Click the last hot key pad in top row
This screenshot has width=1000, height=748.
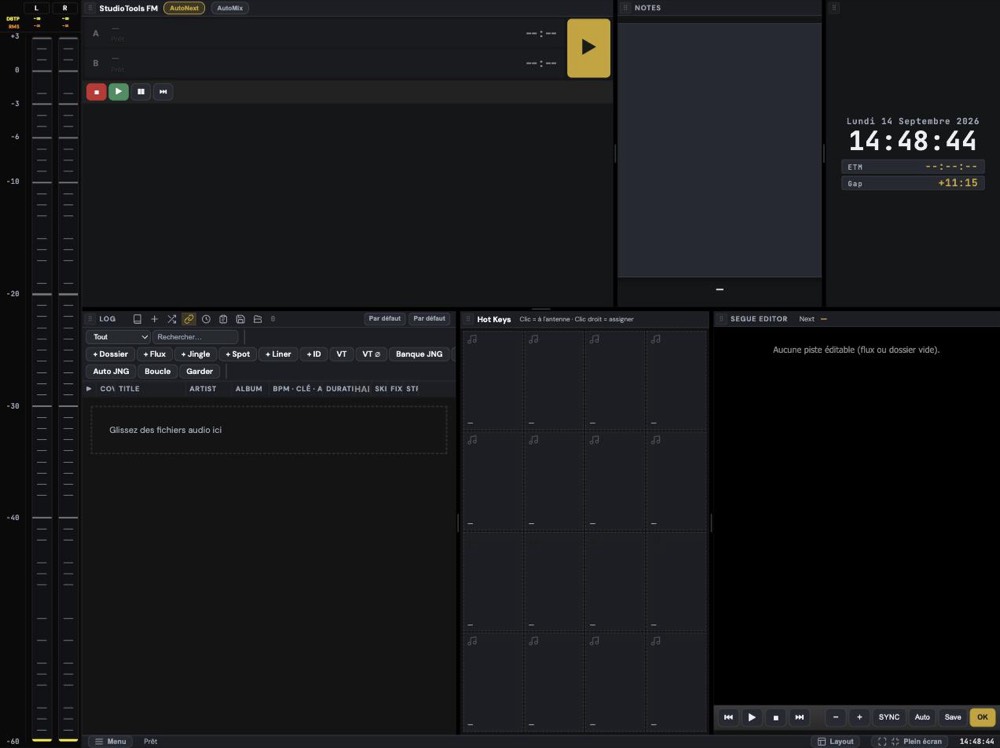point(677,381)
